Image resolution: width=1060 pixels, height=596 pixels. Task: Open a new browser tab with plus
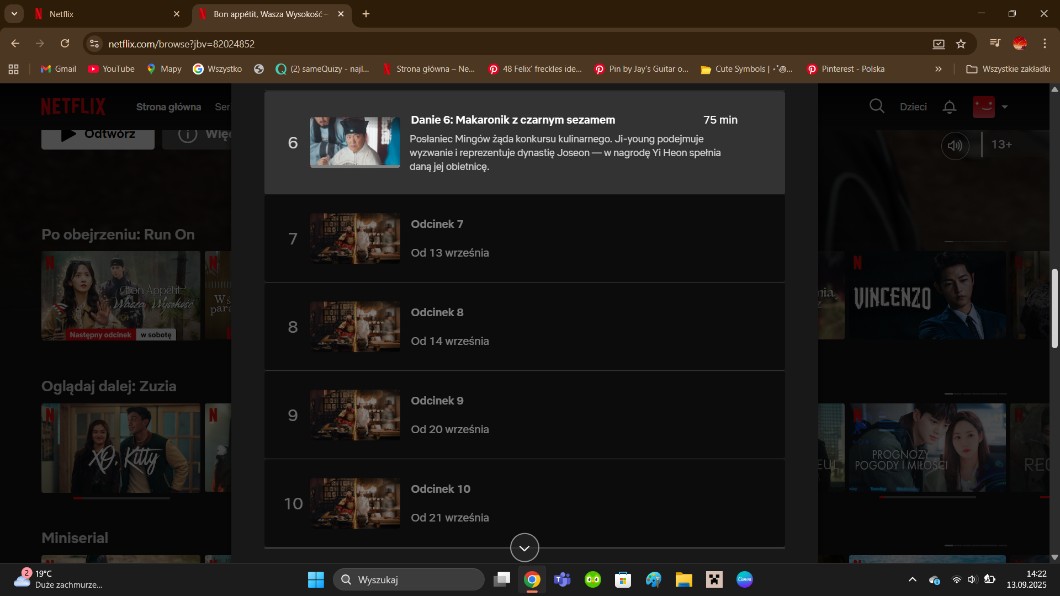click(366, 14)
